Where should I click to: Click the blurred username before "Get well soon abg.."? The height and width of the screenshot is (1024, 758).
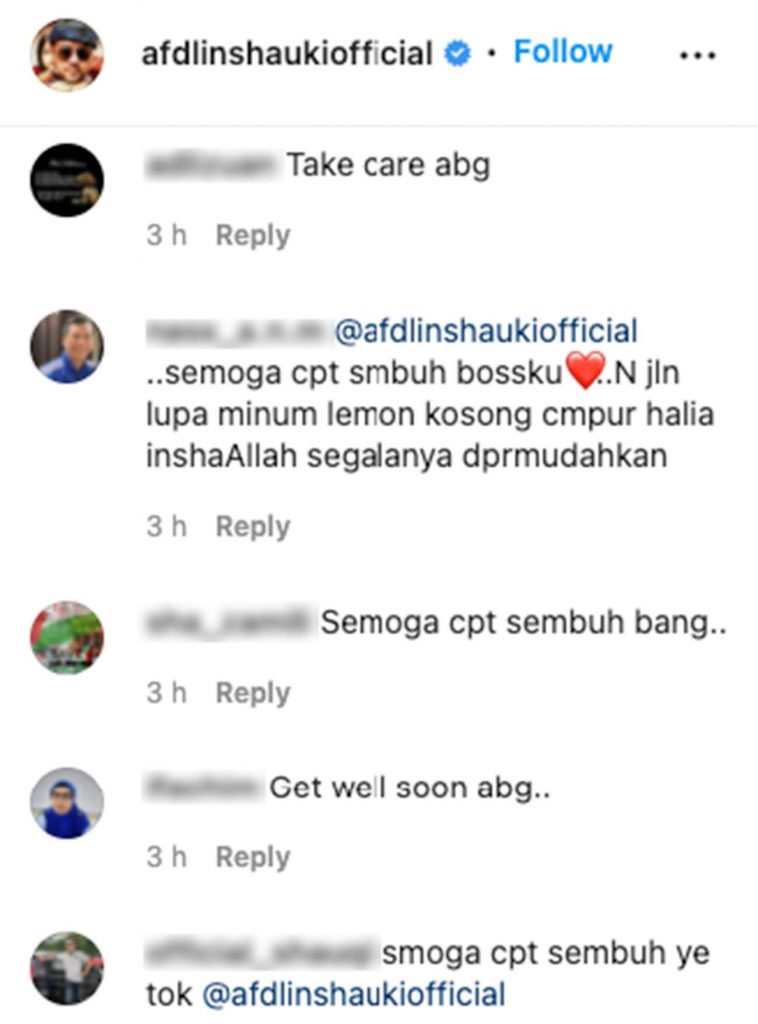[x=202, y=787]
